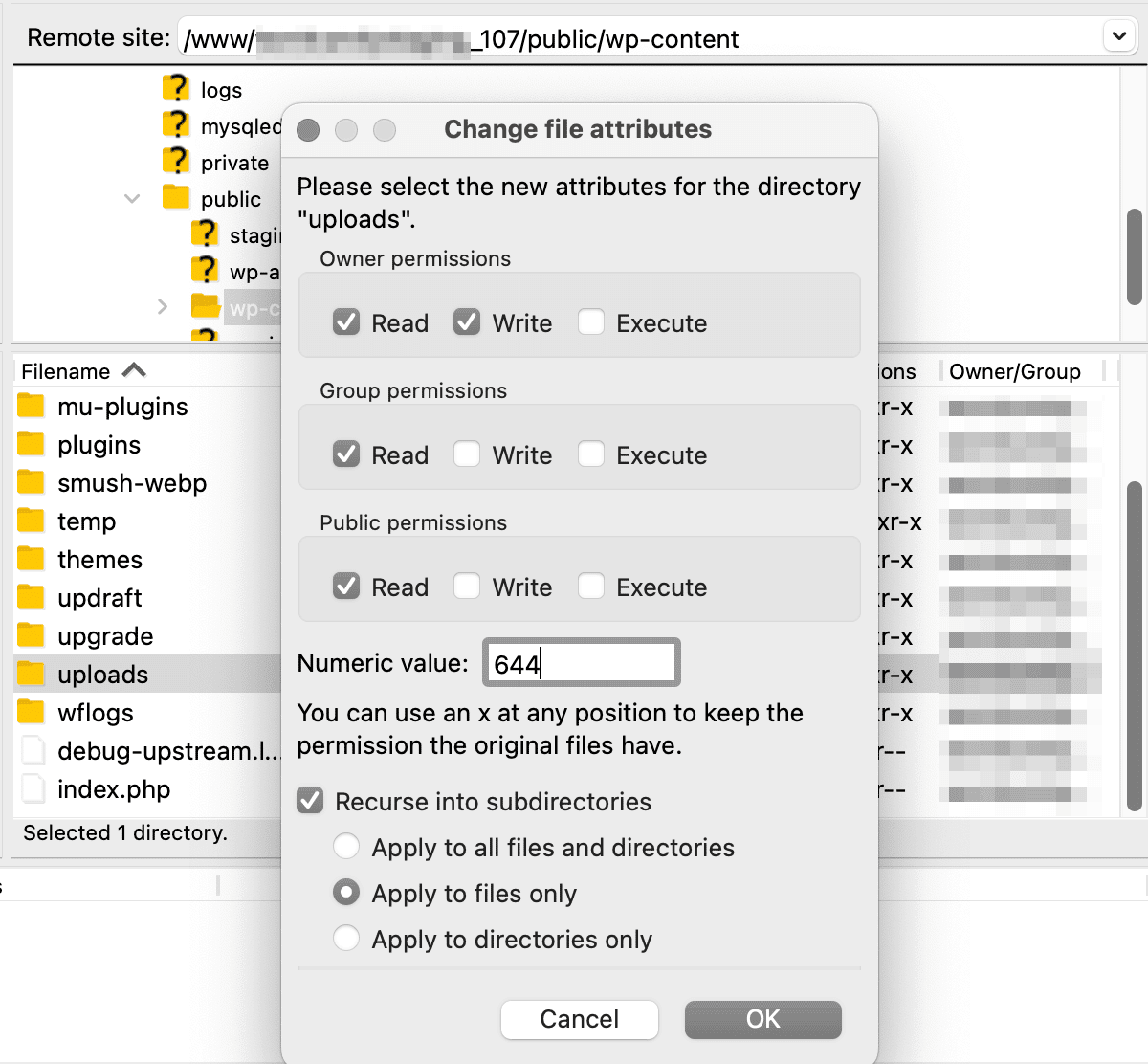Sort by Owner/Group column header
Image resolution: width=1148 pixels, height=1064 pixels.
coord(1014,371)
